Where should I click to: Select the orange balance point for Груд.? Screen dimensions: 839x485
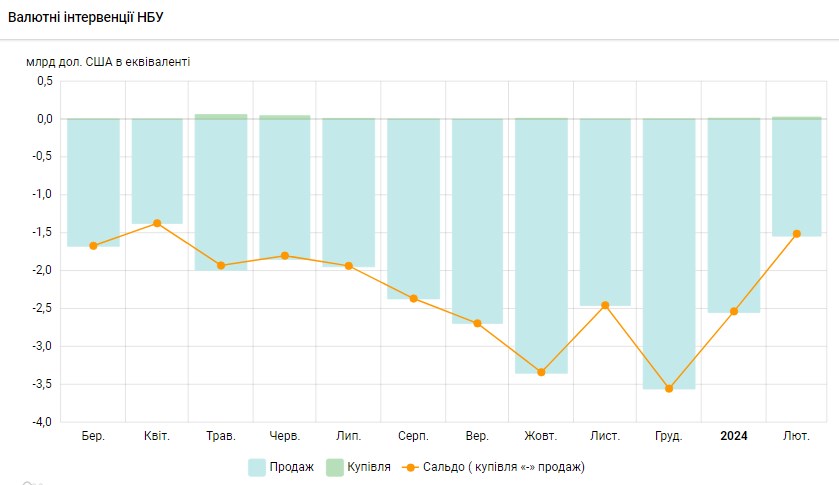coord(669,388)
